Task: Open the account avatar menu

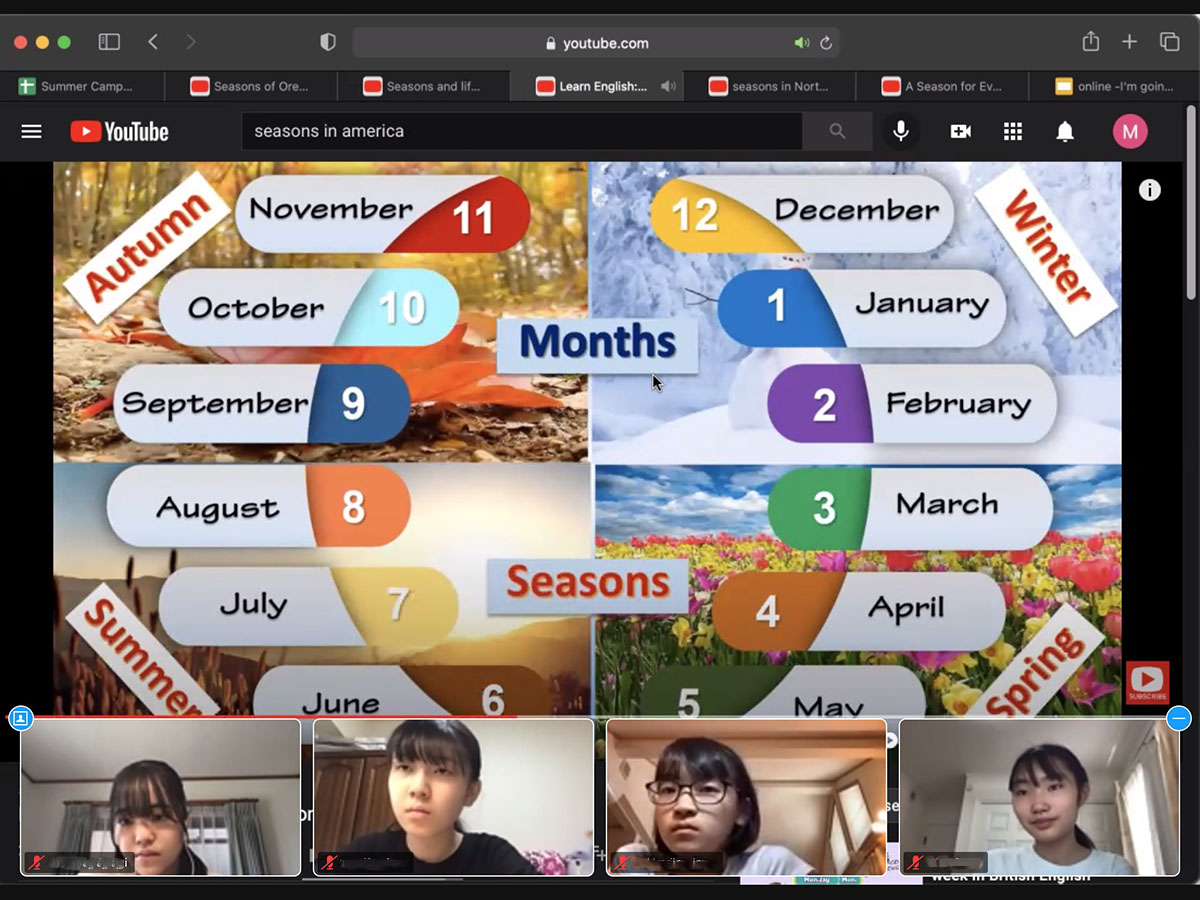Action: click(x=1130, y=131)
